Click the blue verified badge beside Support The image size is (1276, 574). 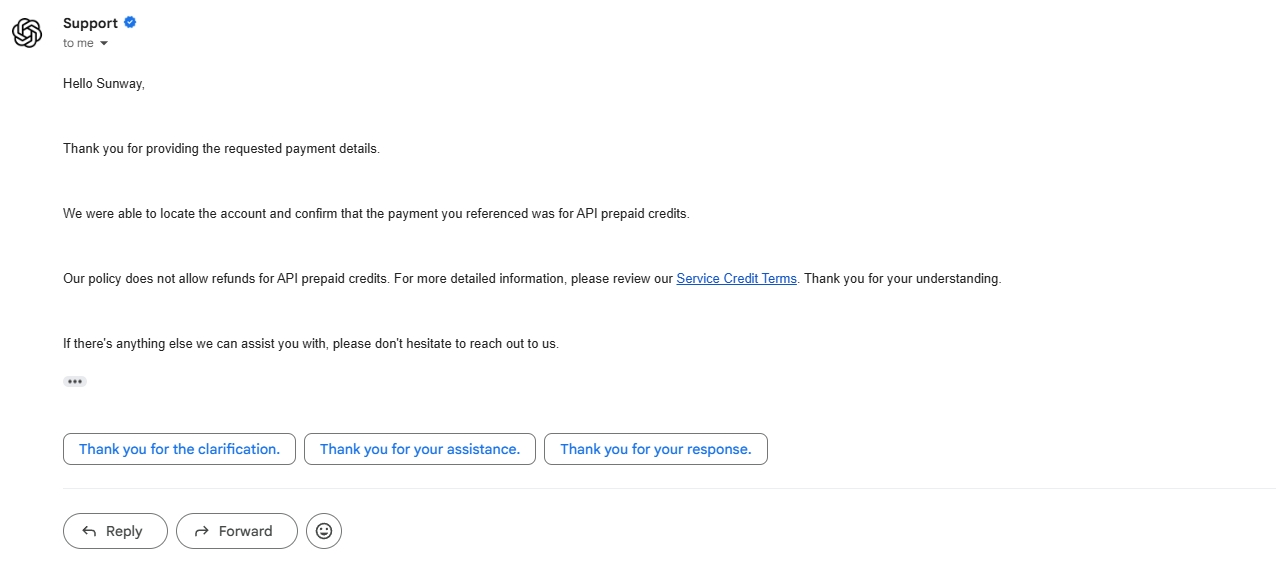130,22
